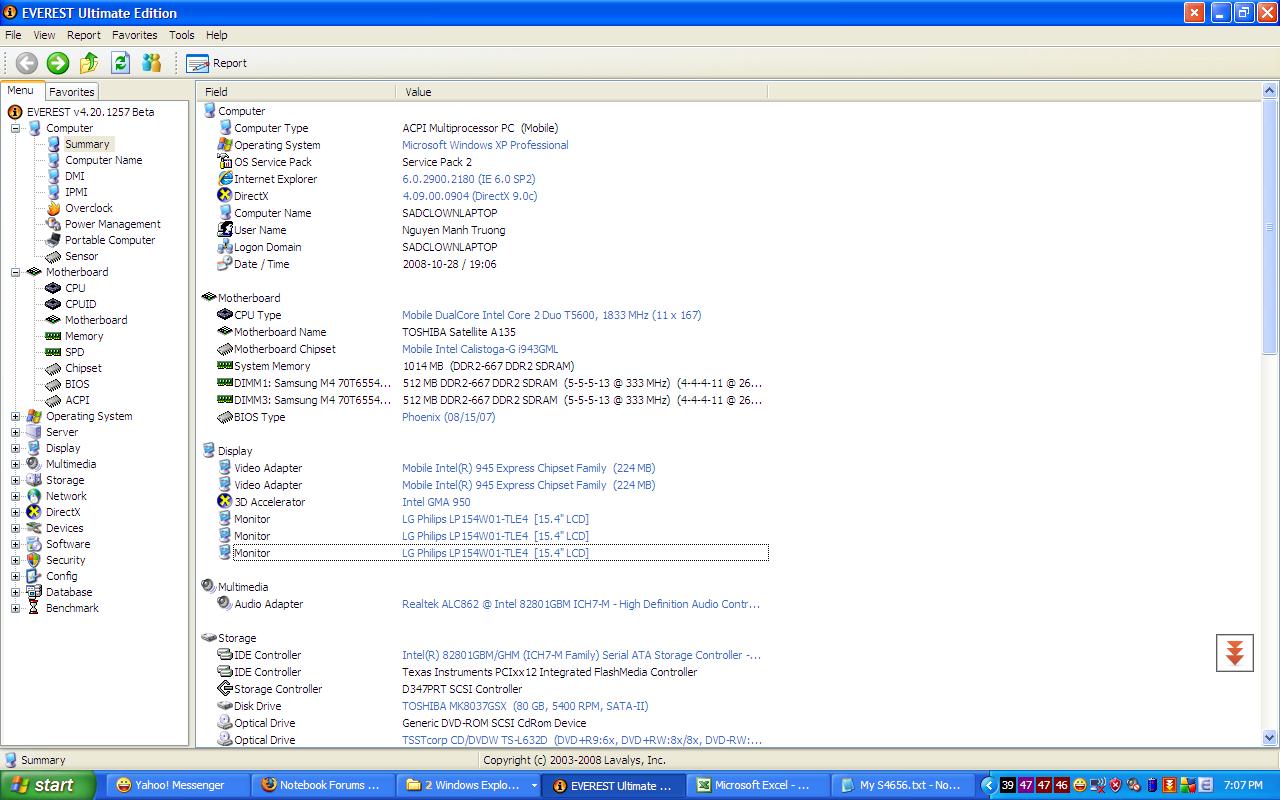Select the Config tree category icon
The width and height of the screenshot is (1280, 800).
click(x=34, y=576)
